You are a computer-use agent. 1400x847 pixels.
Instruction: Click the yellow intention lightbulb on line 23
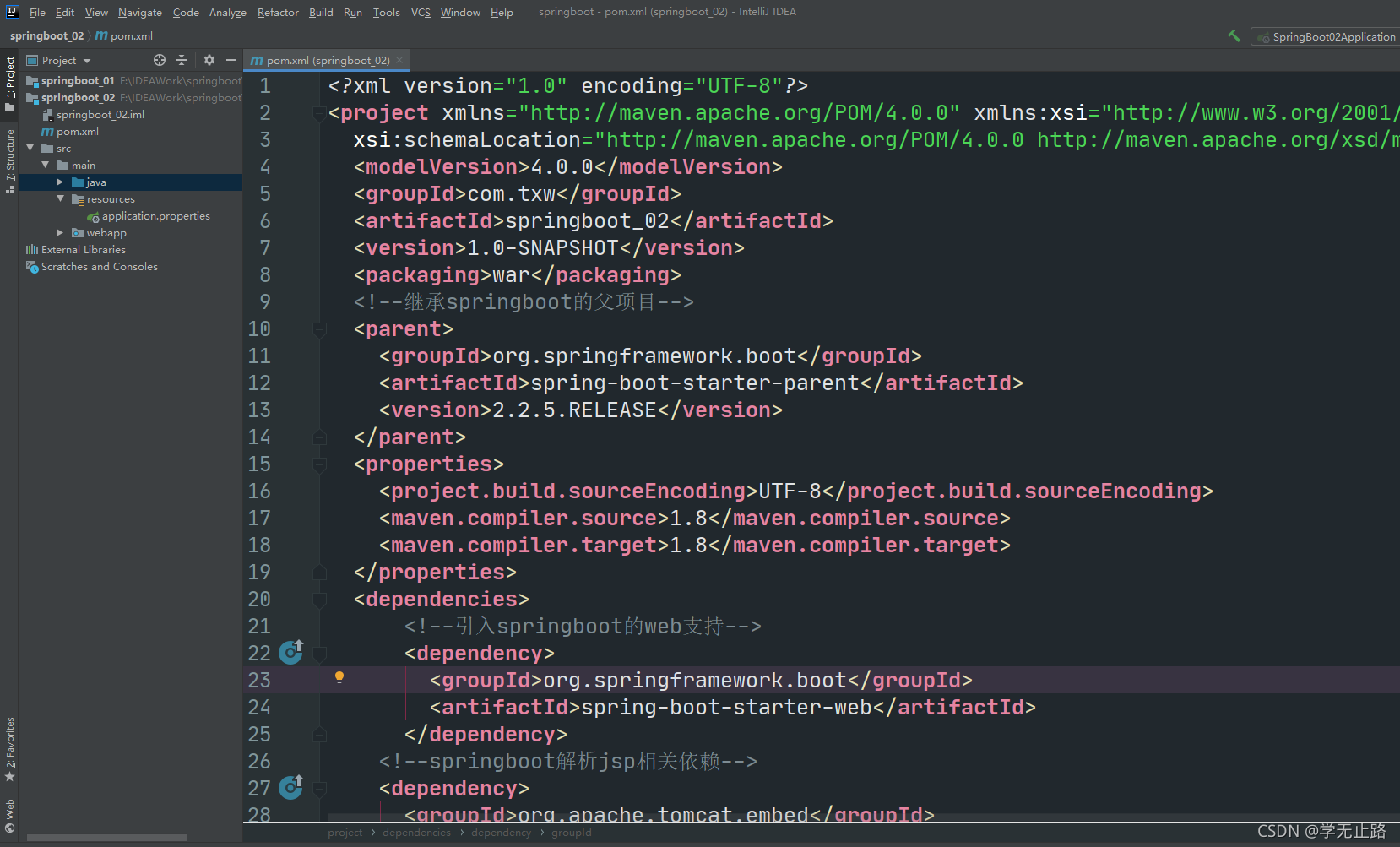point(339,677)
